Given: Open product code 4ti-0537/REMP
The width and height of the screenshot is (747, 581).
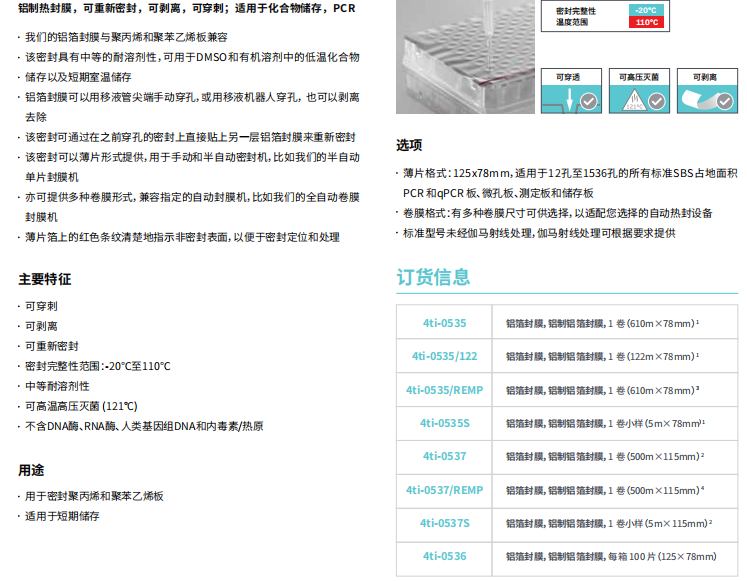Looking at the screenshot, I should click(x=444, y=490).
